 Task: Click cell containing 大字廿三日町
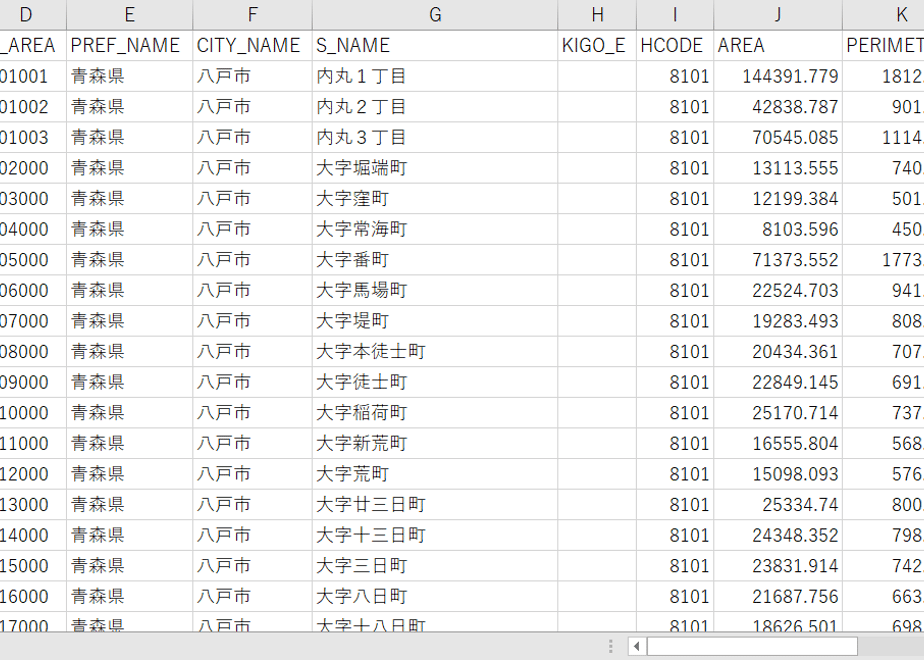[435, 504]
